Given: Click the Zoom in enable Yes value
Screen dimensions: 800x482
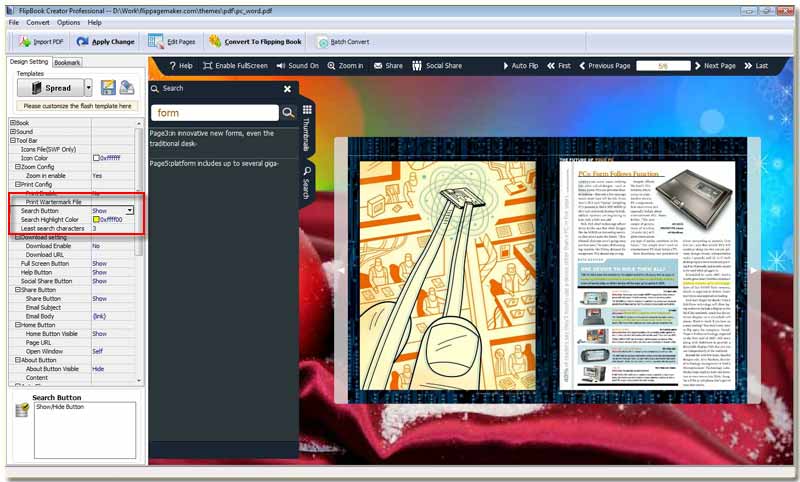Looking at the screenshot, I should point(97,175).
